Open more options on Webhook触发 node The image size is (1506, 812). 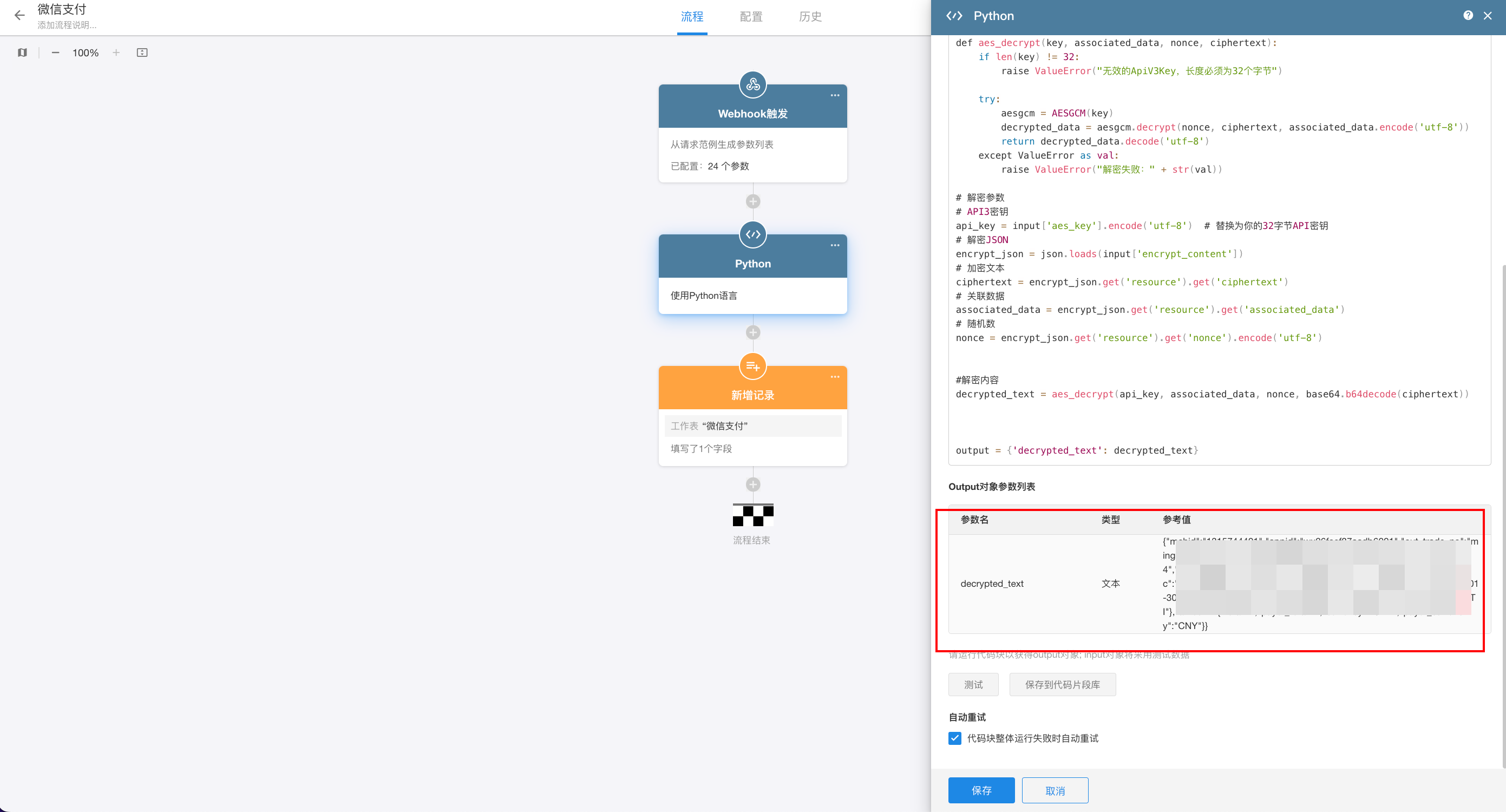point(834,95)
